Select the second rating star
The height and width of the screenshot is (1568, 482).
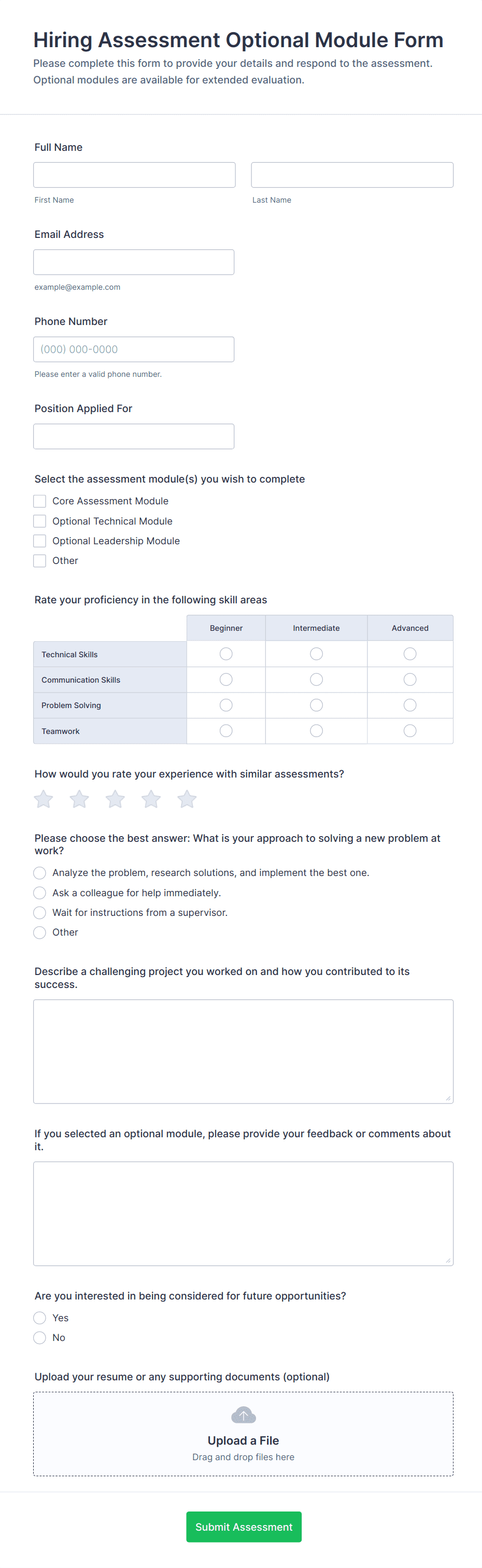(79, 799)
